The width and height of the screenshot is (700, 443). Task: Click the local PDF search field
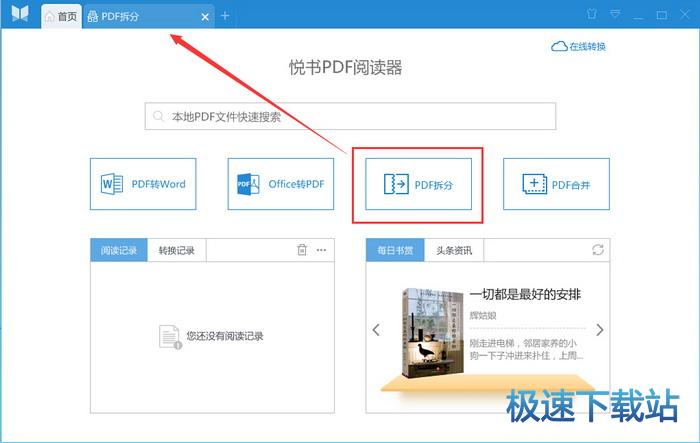click(x=350, y=117)
